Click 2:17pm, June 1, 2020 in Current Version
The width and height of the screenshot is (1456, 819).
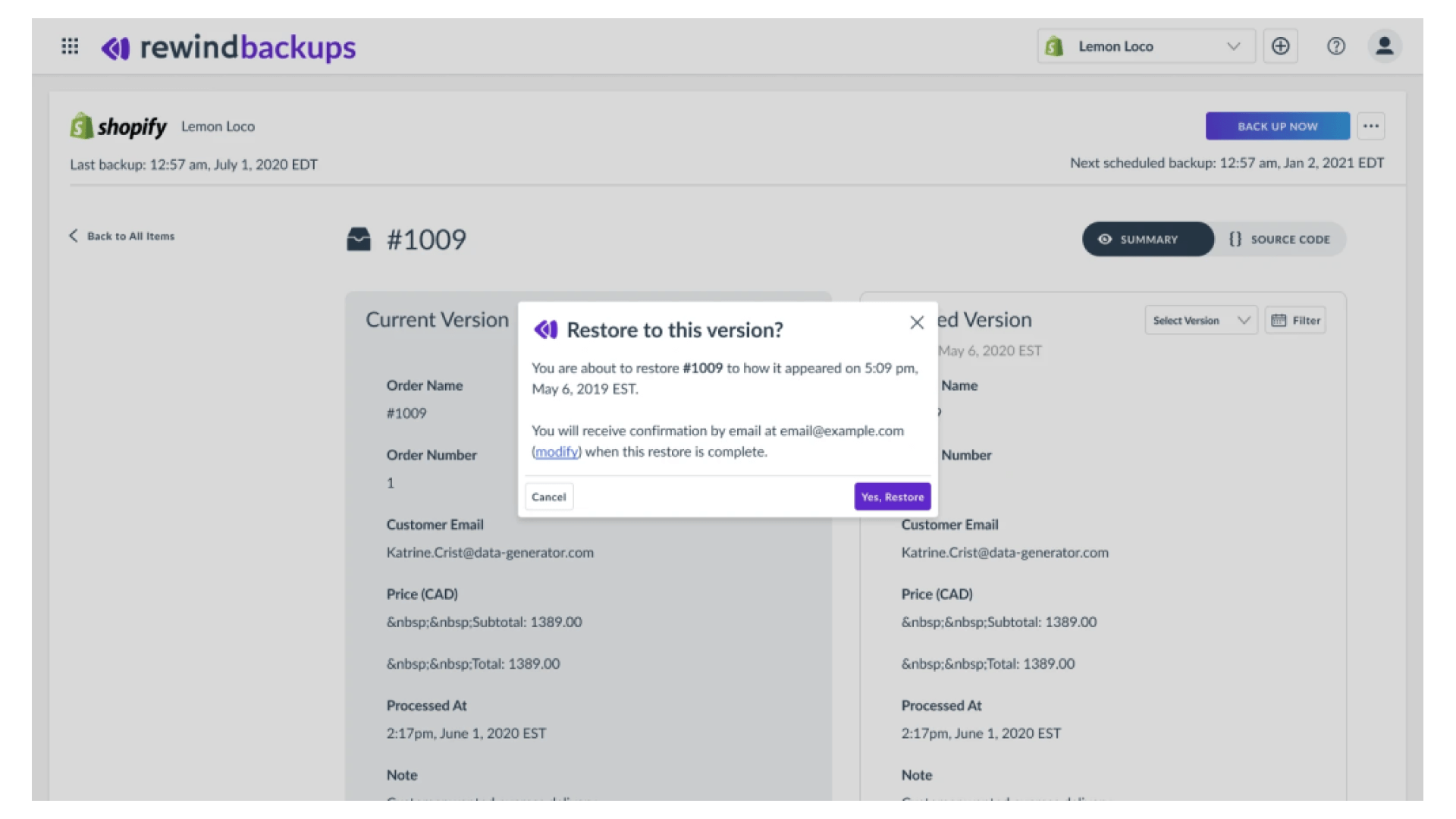[x=466, y=734]
